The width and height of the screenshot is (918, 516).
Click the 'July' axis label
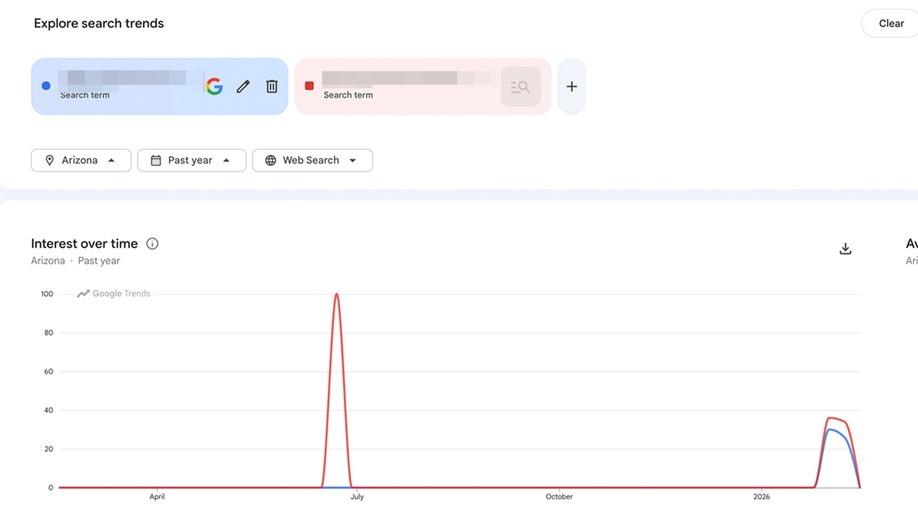(357, 497)
